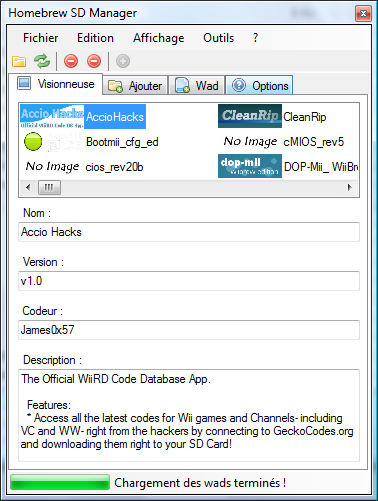378x501 pixels.
Task: Select the AccioHacks banner thumbnail
Action: [52, 117]
